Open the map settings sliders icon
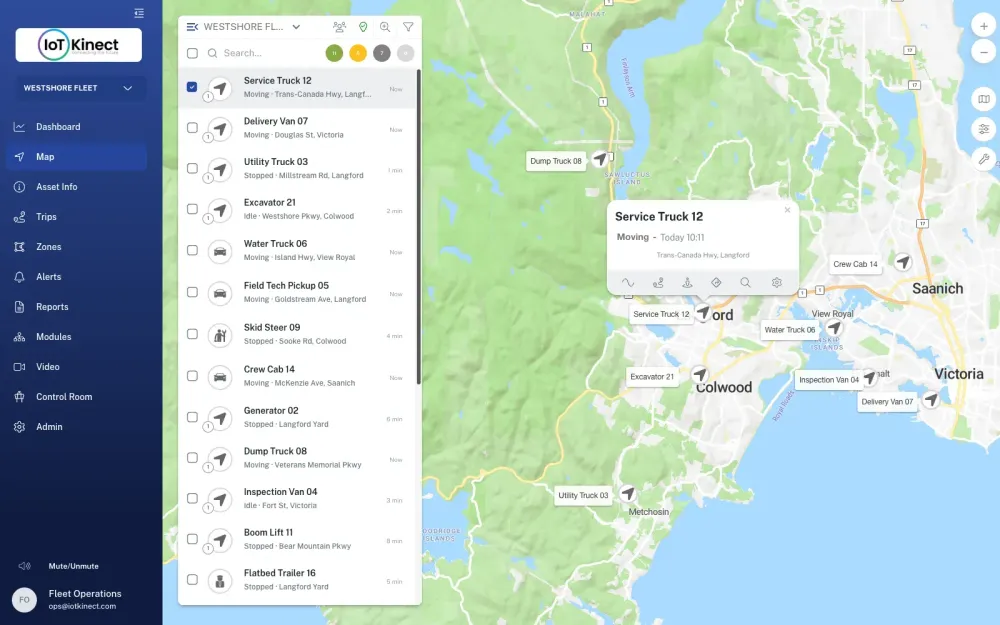The image size is (1000, 625). click(983, 129)
